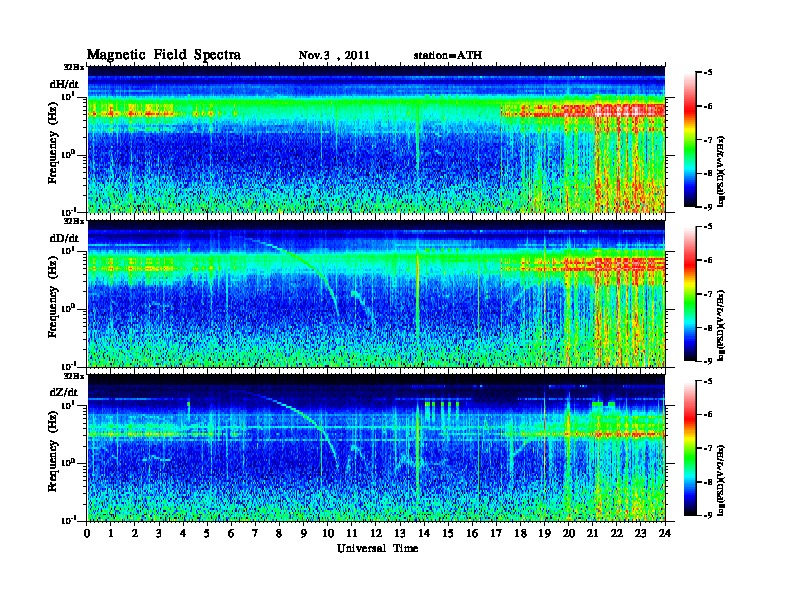Screen dimensions: 792x612
Task: Click the -7 value on the dH/dt color bar
Action: [x=708, y=140]
